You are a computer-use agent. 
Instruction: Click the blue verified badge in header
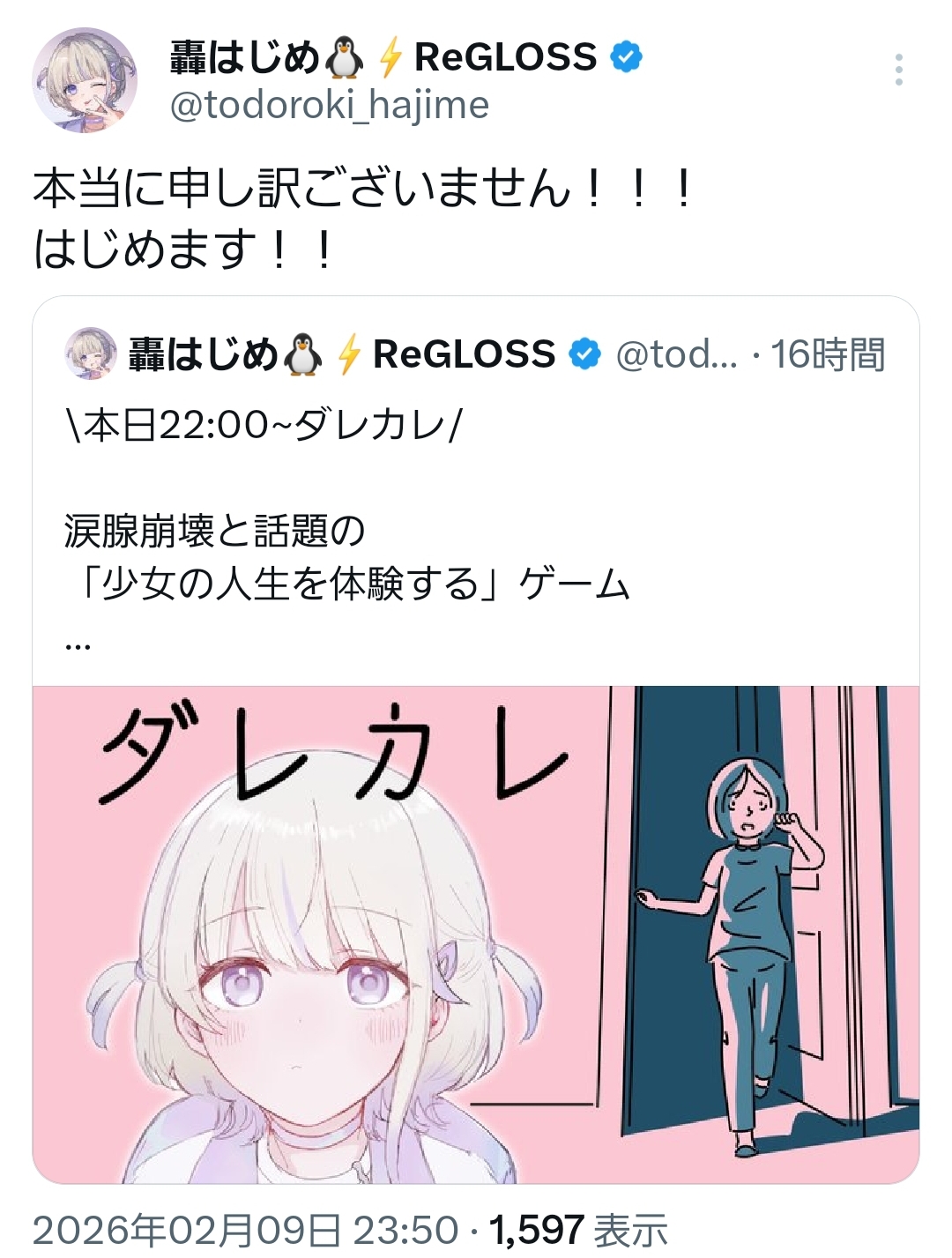[x=627, y=57]
